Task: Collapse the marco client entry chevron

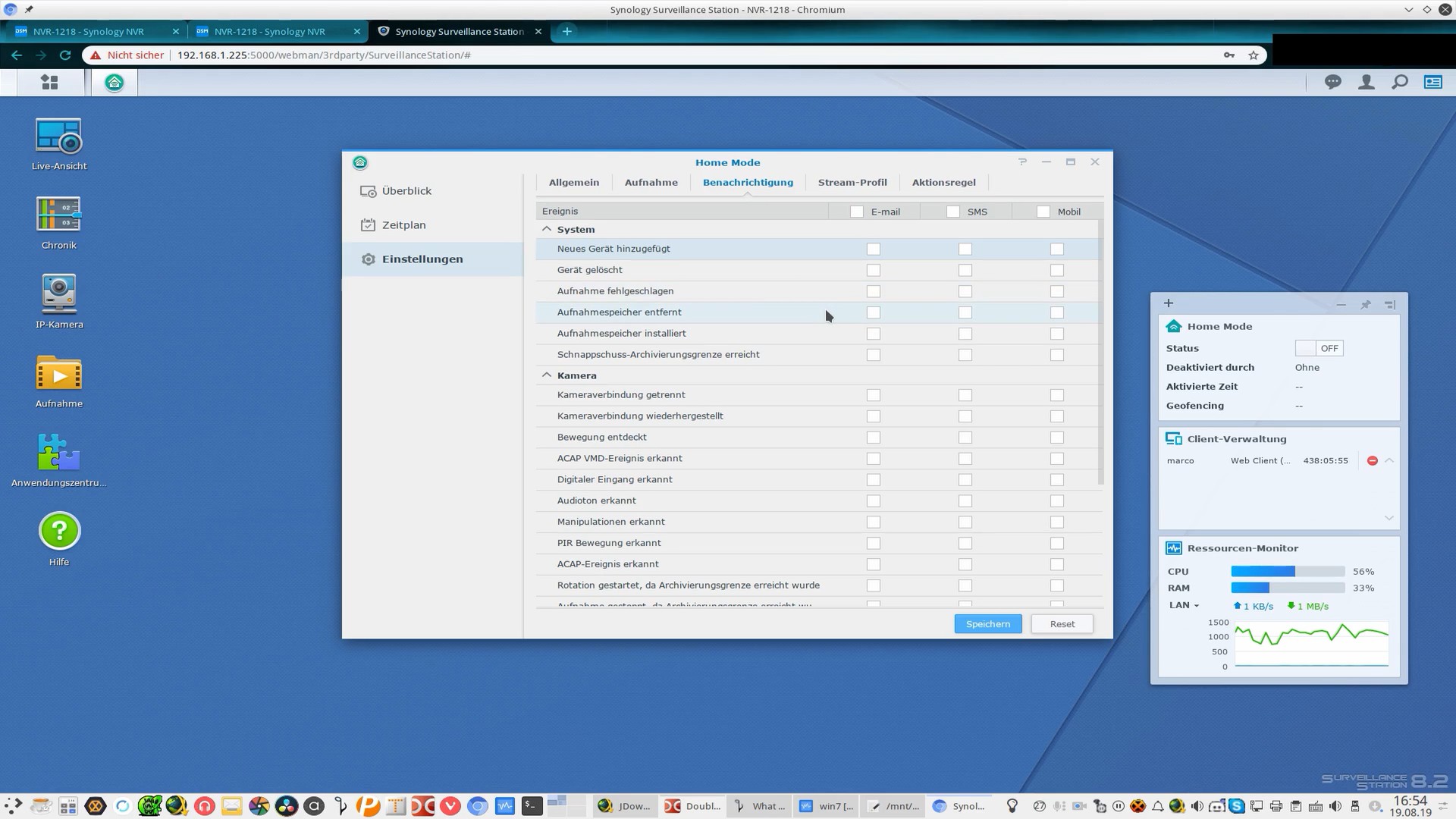Action: (1389, 460)
